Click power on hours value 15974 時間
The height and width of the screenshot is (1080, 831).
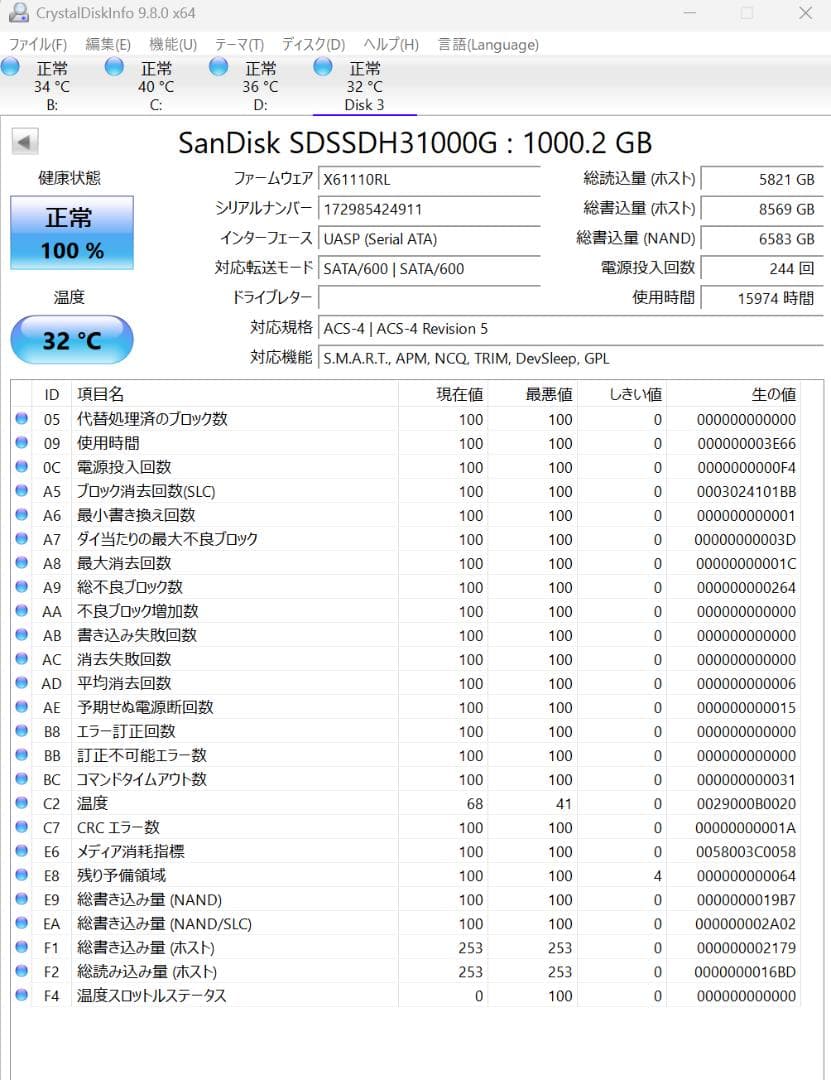click(x=762, y=298)
